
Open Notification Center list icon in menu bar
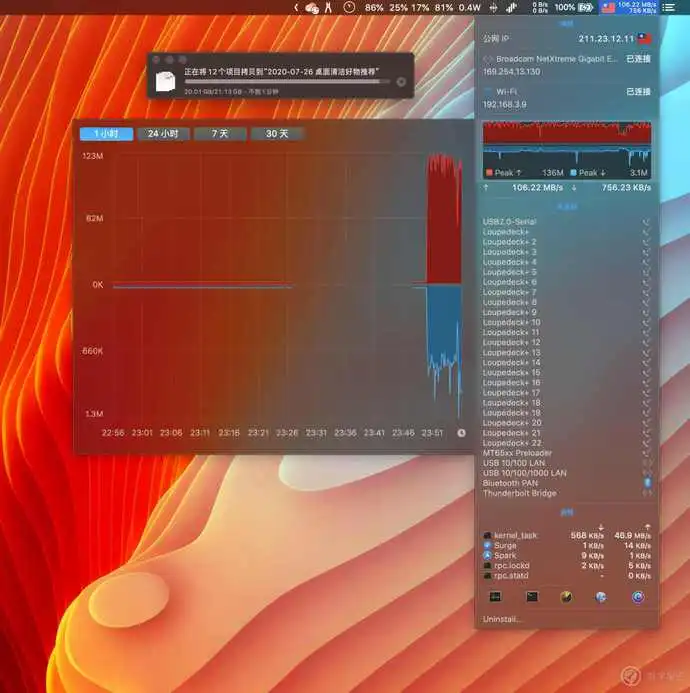670,7
